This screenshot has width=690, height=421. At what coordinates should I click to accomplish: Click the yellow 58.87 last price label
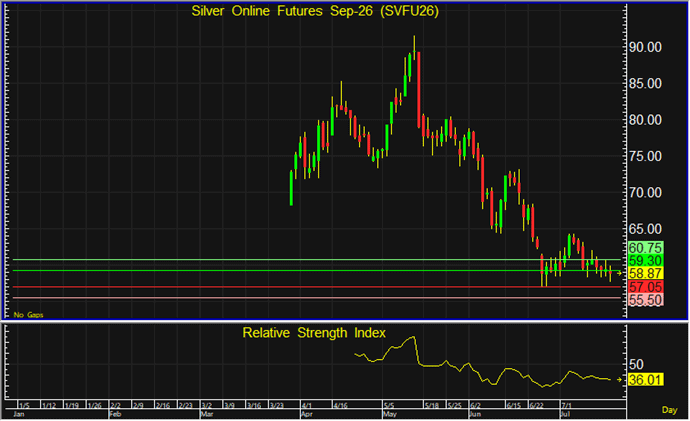tap(645, 273)
